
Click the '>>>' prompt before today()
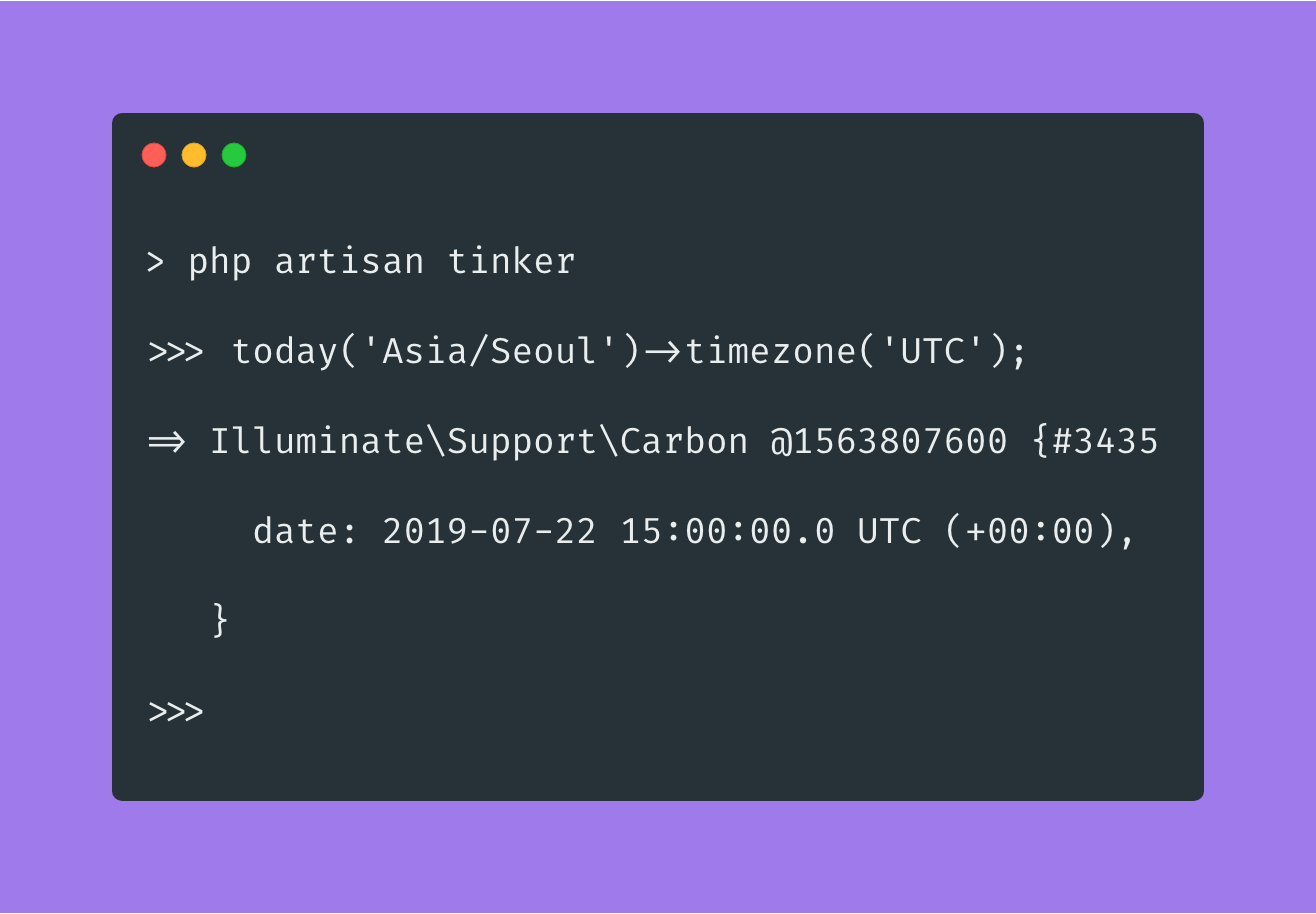point(176,352)
